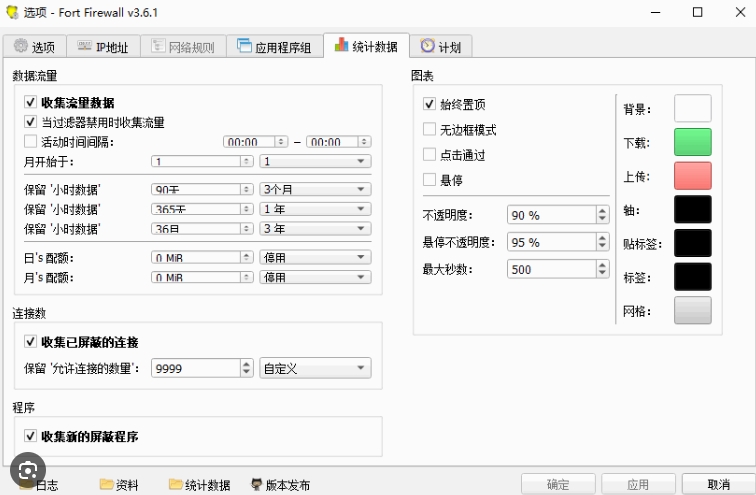Open the 日's 配额 停用 dropdown
The image size is (756, 495).
click(315, 257)
